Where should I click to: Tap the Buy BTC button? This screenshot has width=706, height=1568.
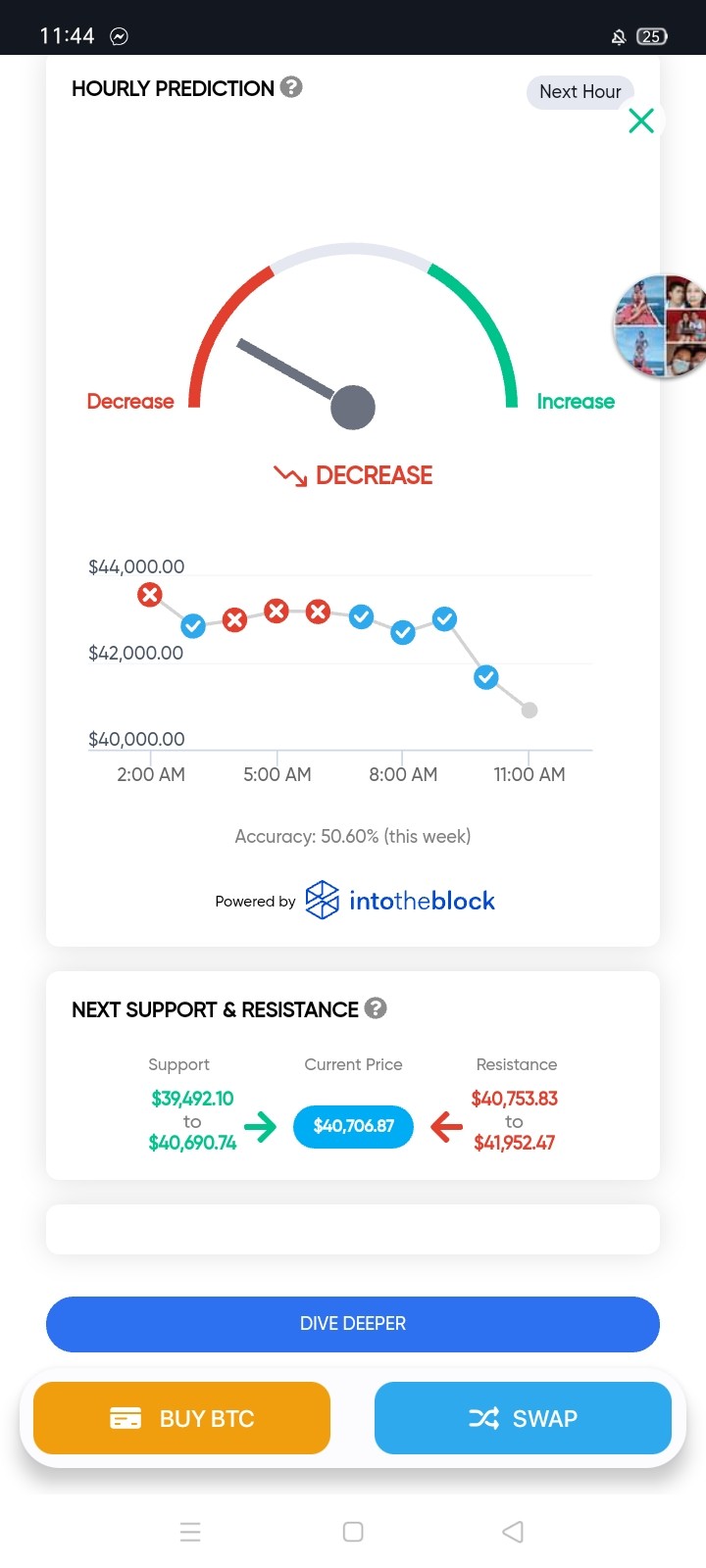[181, 1418]
